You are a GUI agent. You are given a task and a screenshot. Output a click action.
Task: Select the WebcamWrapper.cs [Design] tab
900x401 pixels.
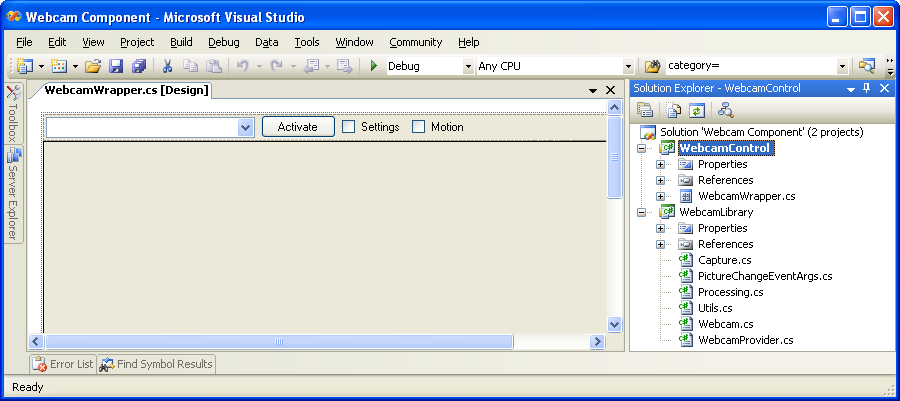click(126, 90)
